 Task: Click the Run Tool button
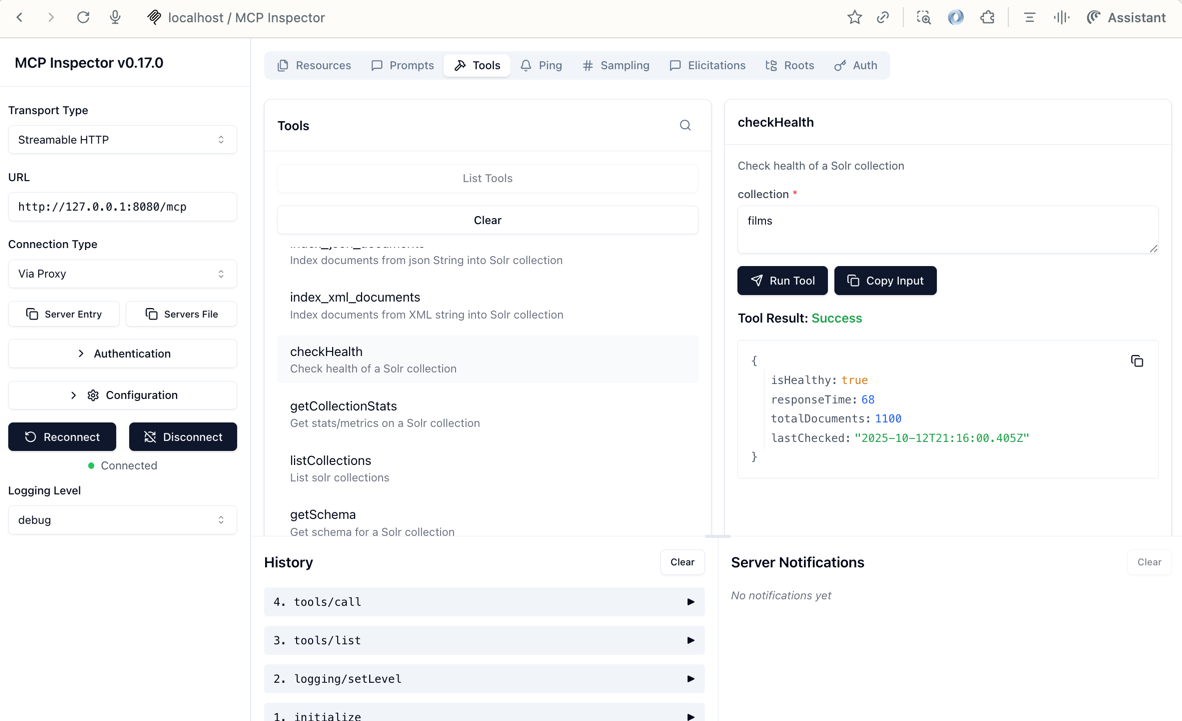[782, 280]
